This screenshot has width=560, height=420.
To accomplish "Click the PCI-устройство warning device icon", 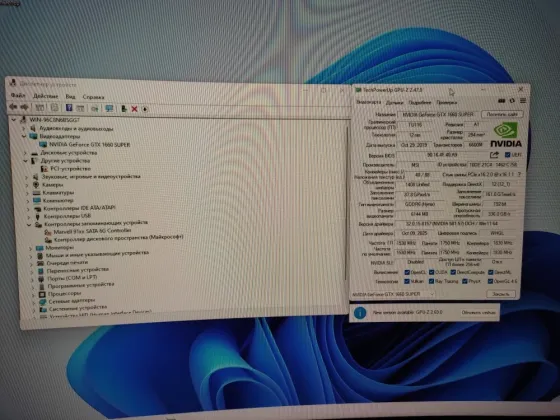I will 44,168.
